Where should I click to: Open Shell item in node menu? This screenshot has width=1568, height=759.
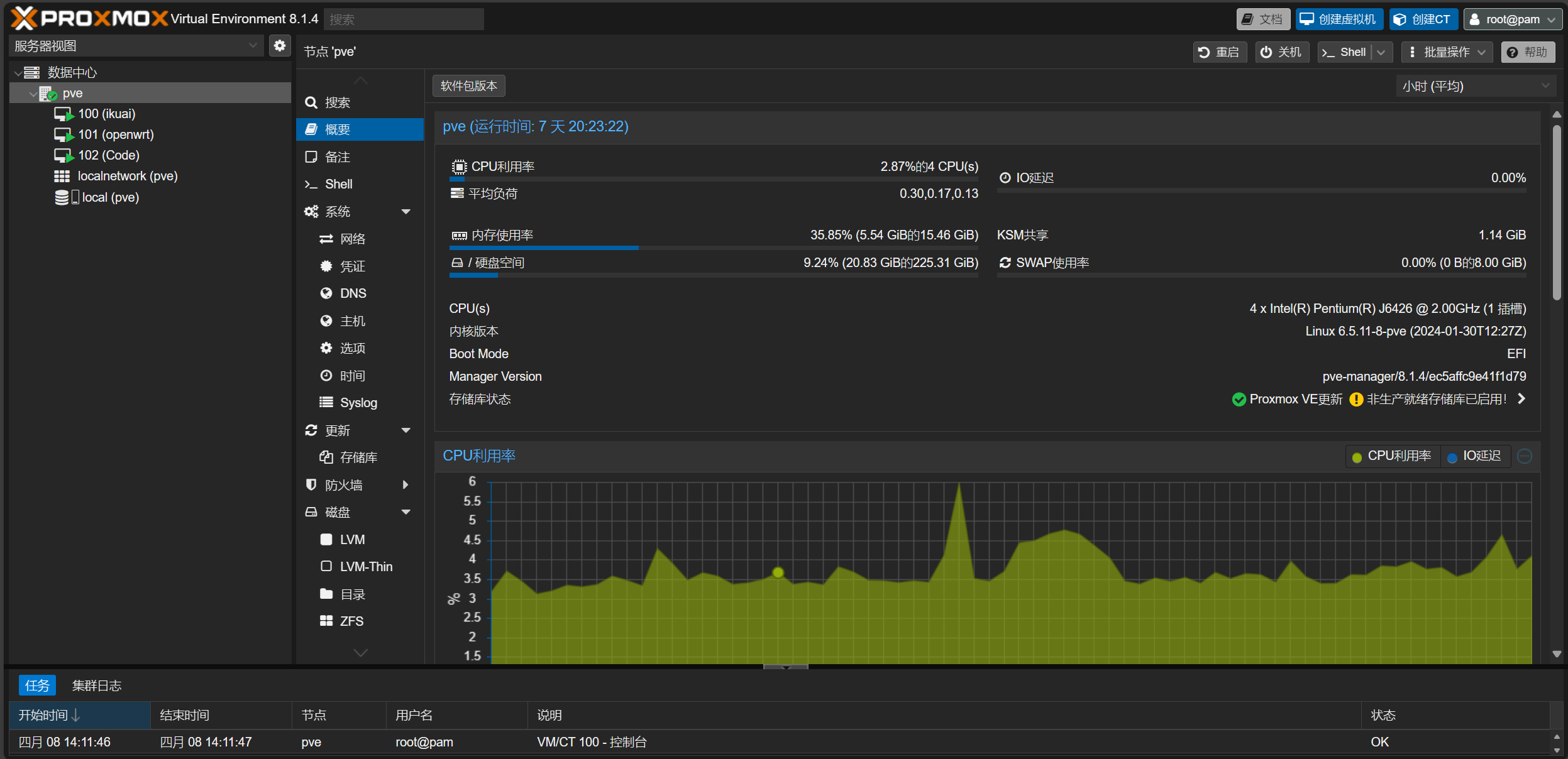[338, 184]
